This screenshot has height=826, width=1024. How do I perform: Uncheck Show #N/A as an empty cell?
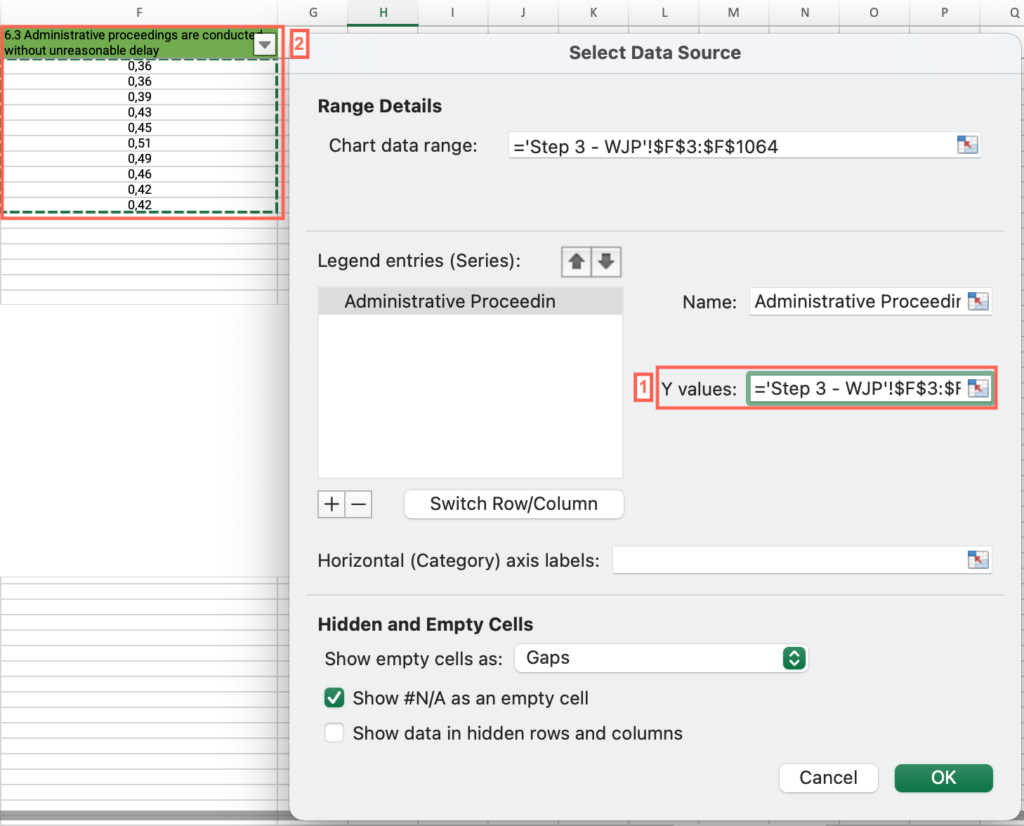[334, 698]
